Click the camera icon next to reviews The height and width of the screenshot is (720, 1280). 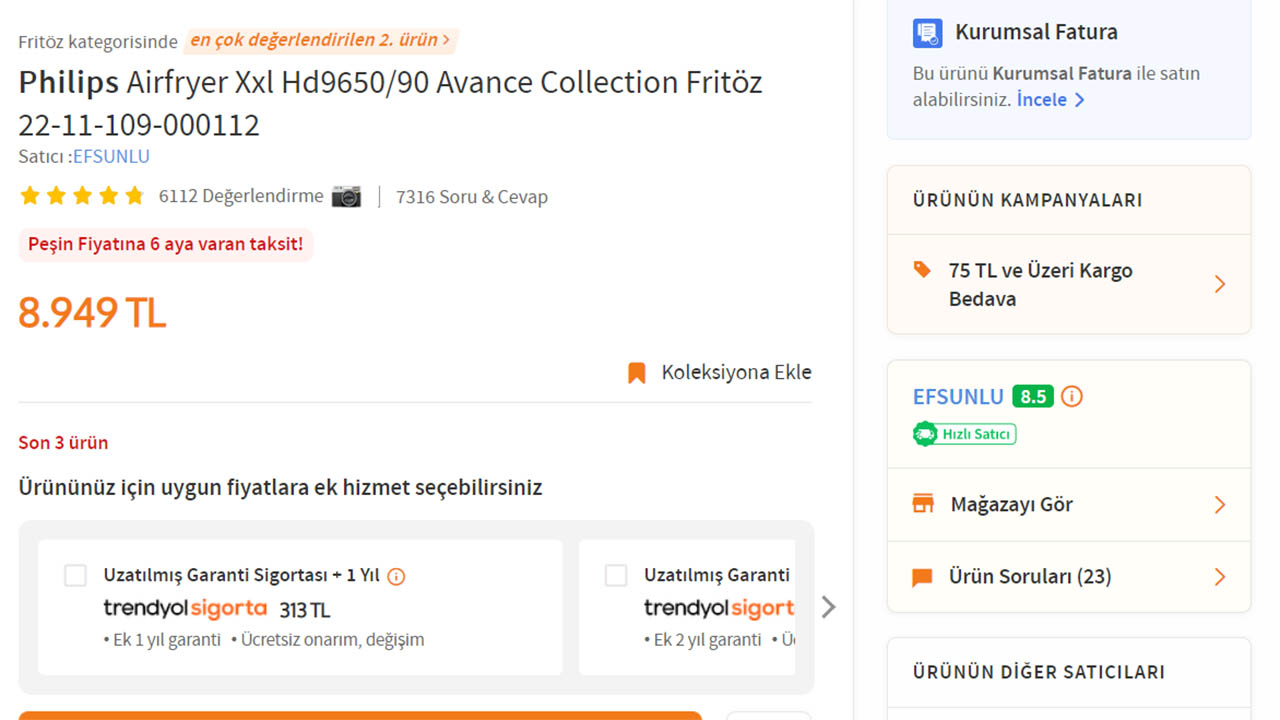[x=346, y=196]
